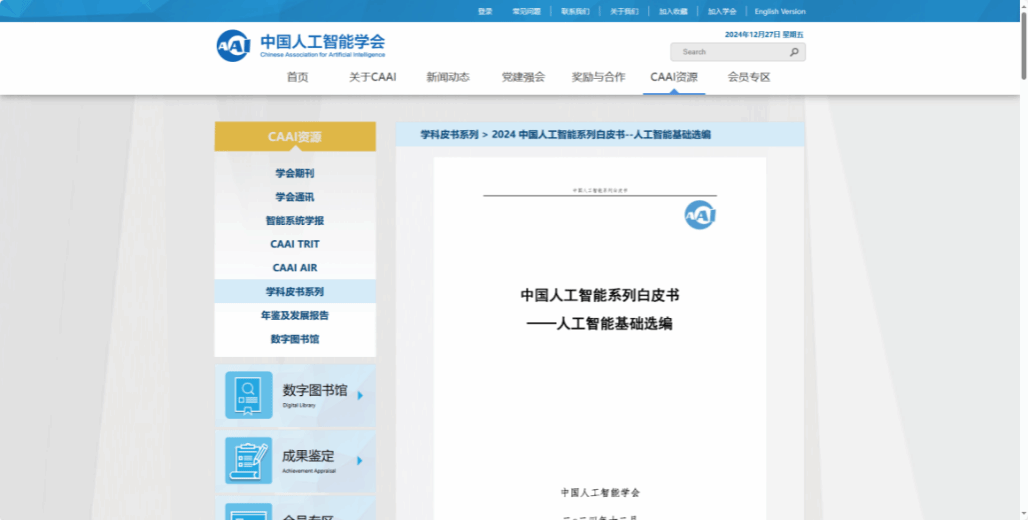Open the 关于CAAI navigation menu

tap(372, 77)
